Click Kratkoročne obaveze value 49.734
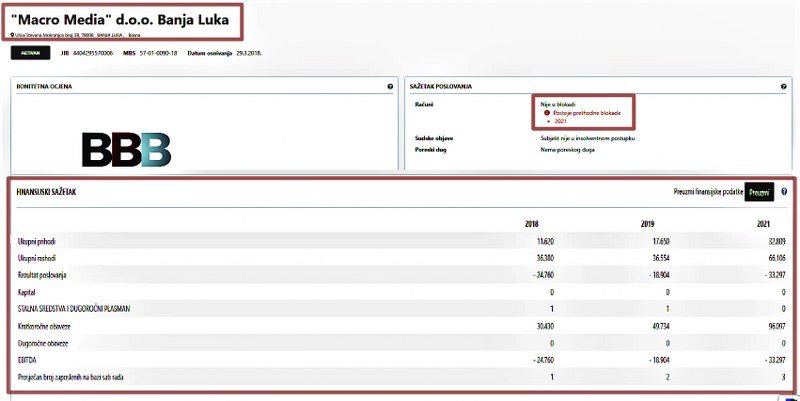Screen dimensions: 800x401 [x=660, y=327]
